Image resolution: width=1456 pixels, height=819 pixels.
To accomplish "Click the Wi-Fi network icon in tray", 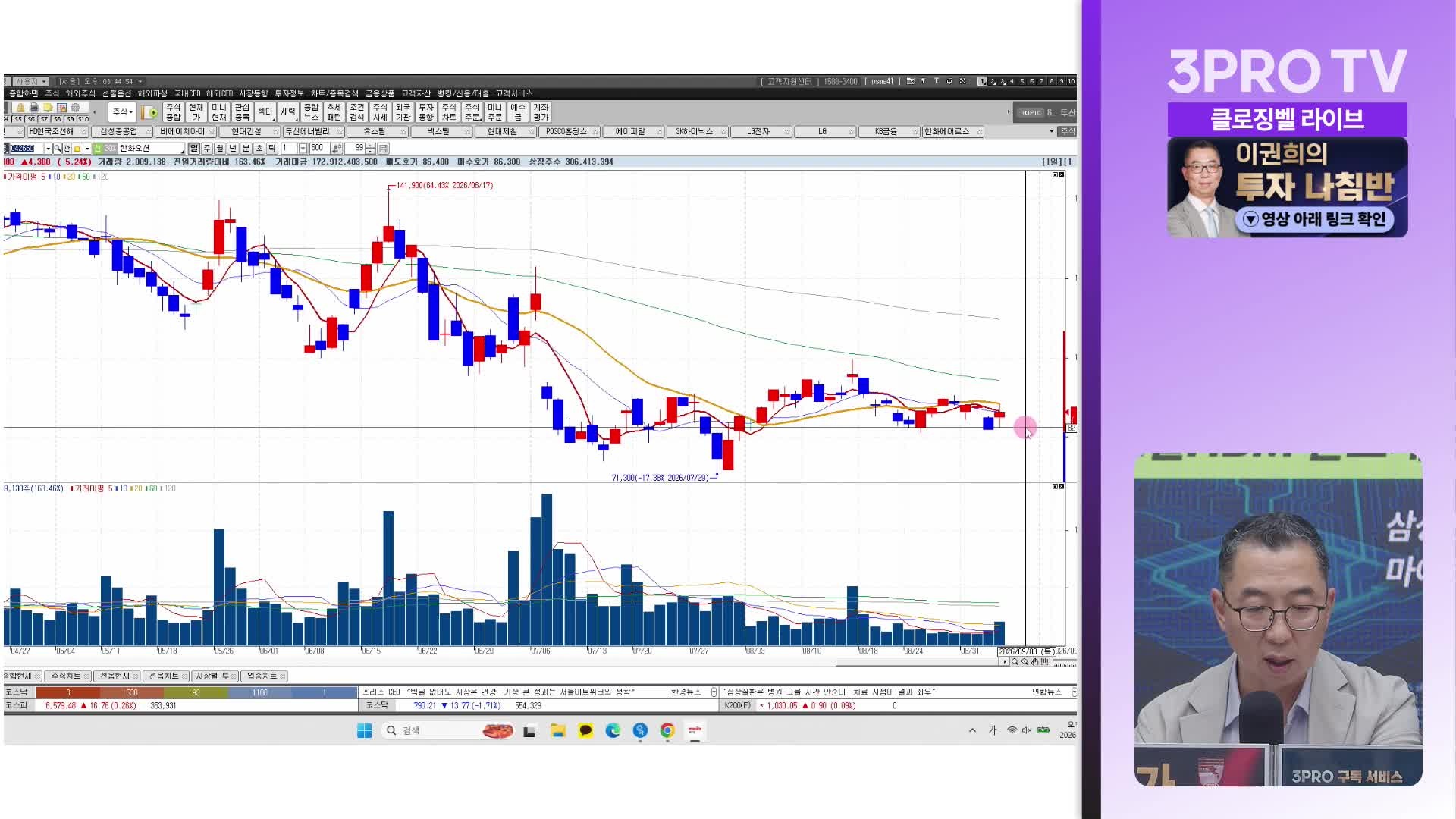I will 1012,730.
